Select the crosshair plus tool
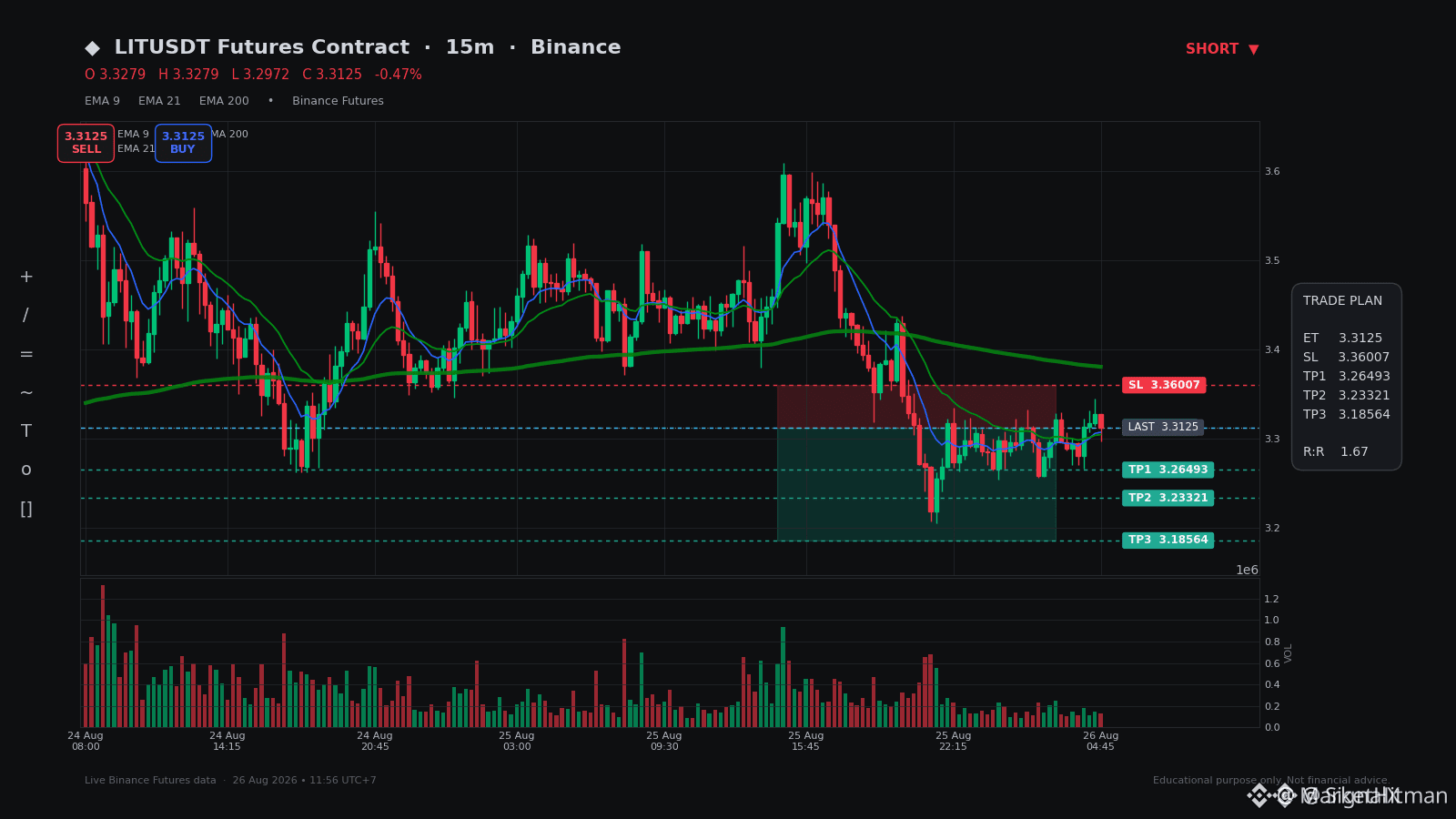Viewport: 1456px width, 819px height. click(26, 277)
